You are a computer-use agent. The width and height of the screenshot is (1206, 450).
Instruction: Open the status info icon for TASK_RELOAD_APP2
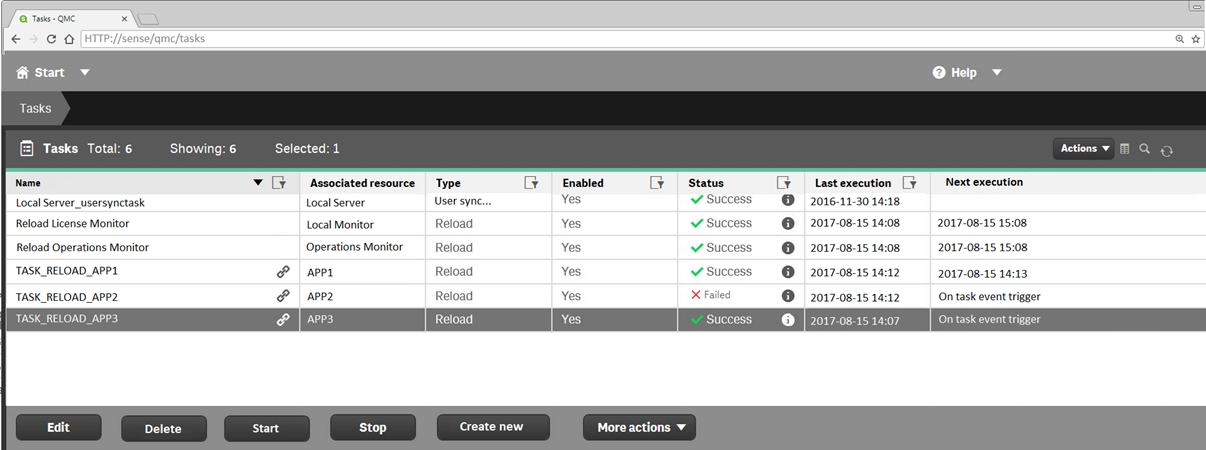788,296
